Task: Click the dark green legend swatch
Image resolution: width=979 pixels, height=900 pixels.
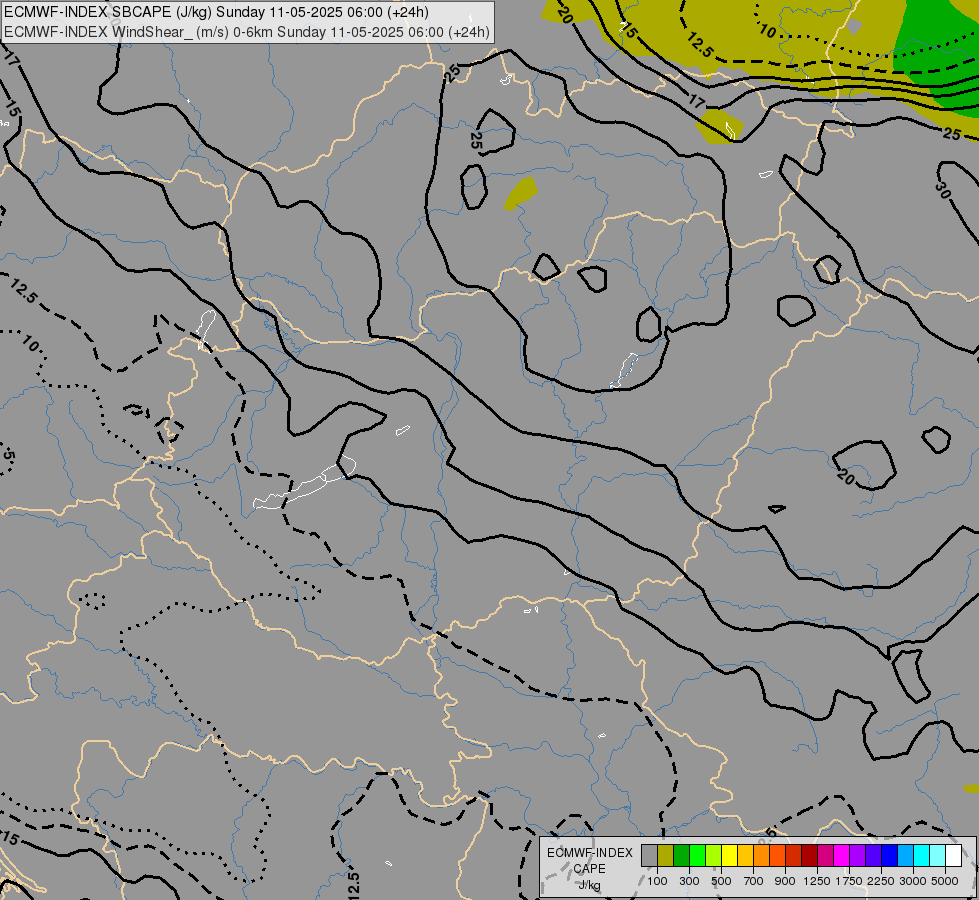Action: 681,855
